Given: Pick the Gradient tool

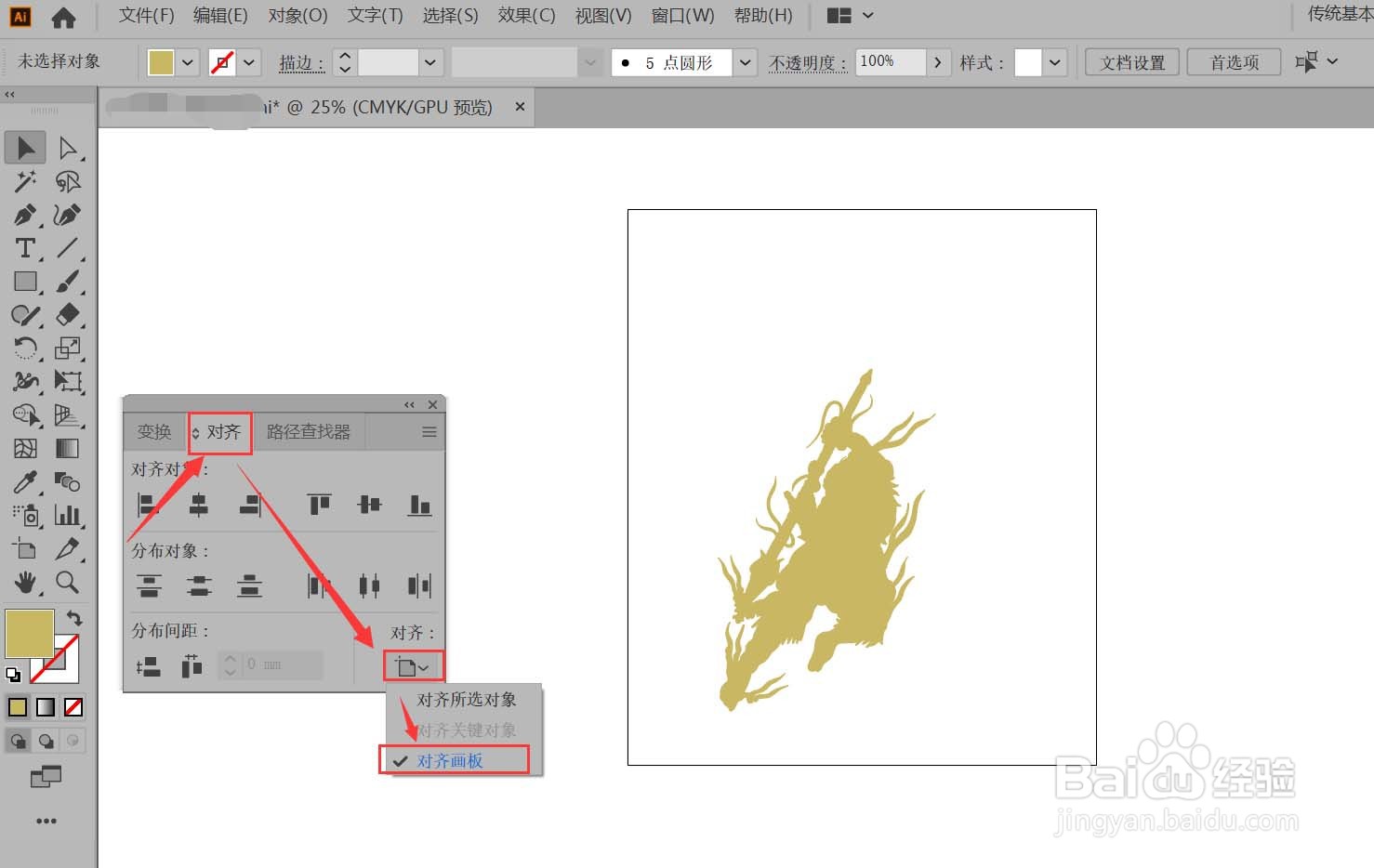Looking at the screenshot, I should [x=67, y=449].
